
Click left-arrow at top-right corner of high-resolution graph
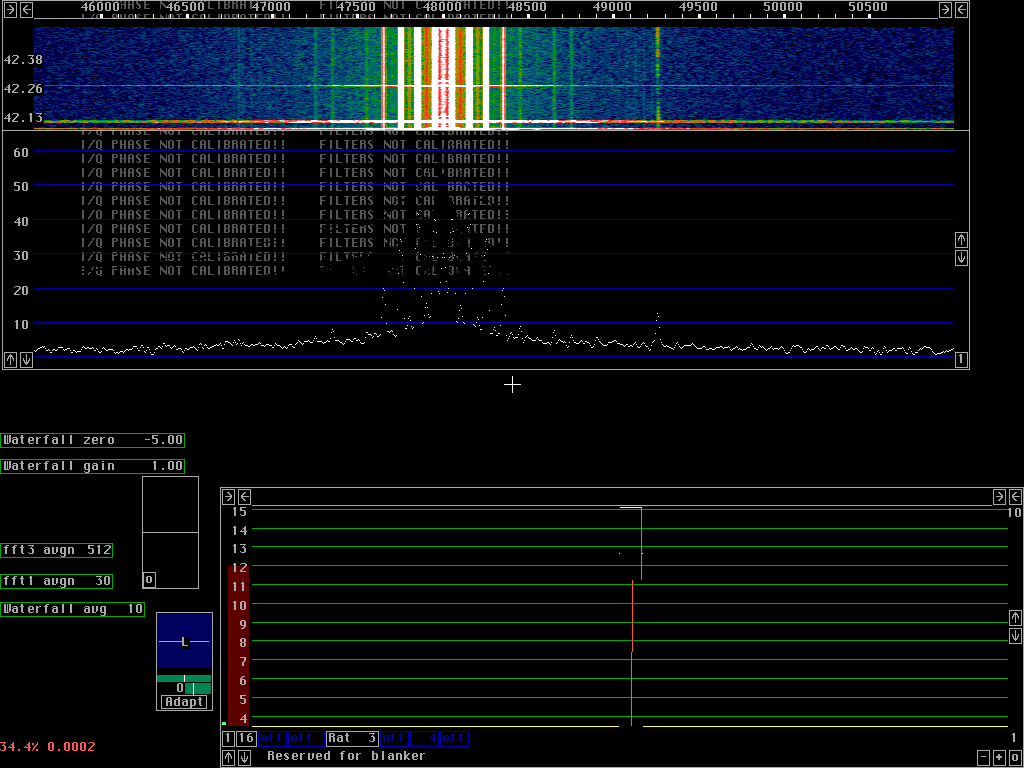pyautogui.click(x=1015, y=497)
